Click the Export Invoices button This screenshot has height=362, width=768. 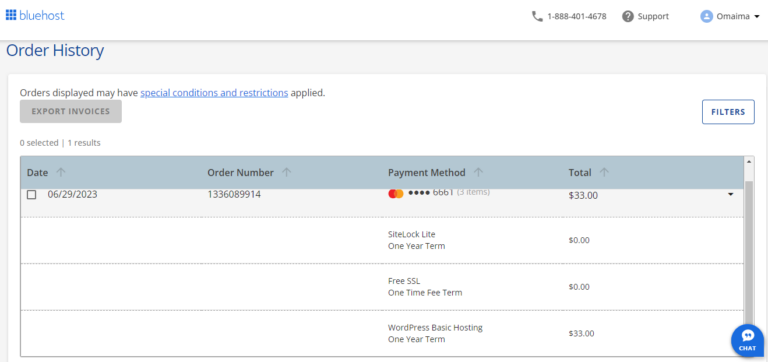tap(71, 111)
